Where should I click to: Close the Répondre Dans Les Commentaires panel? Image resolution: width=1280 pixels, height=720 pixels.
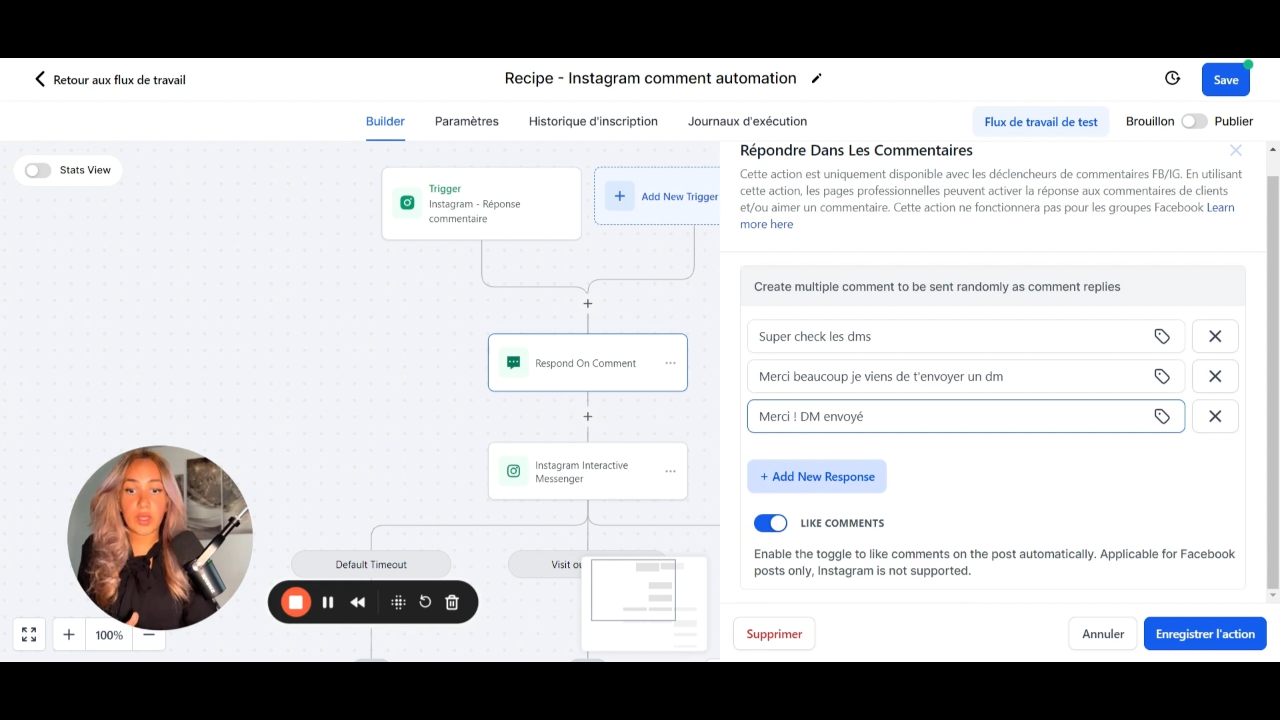click(x=1236, y=150)
